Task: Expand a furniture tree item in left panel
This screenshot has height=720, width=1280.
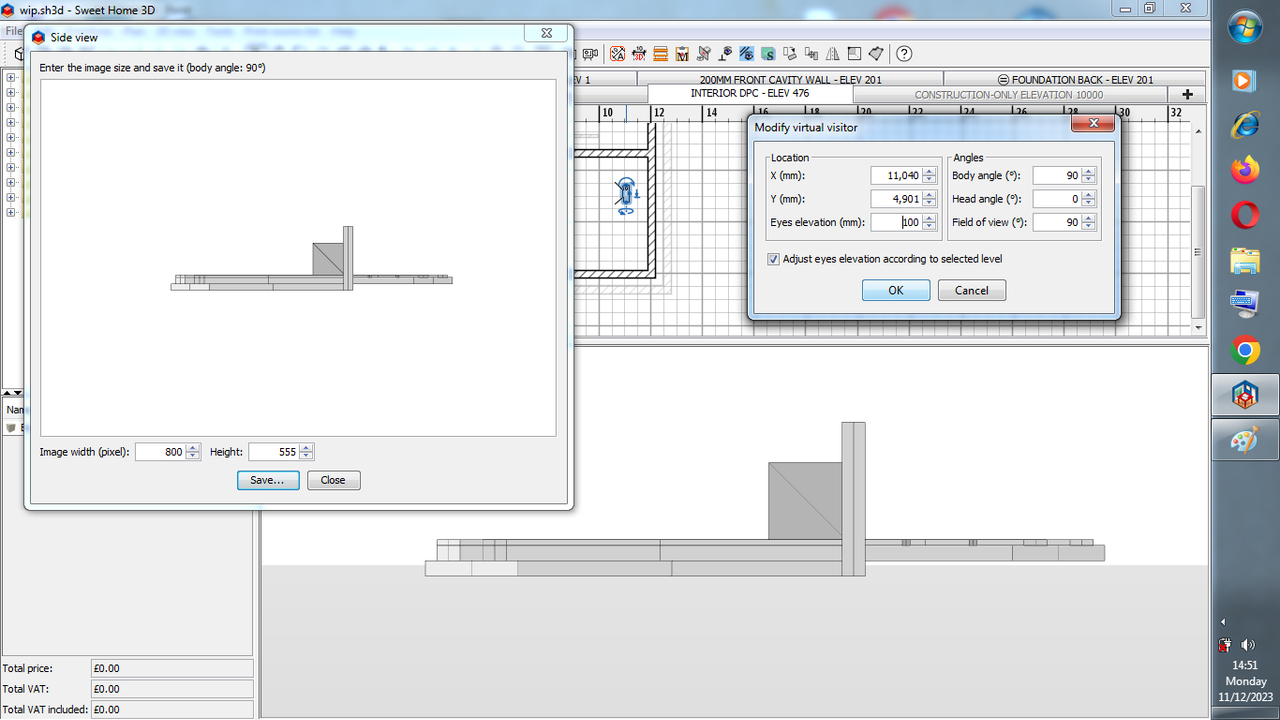Action: 10,77
